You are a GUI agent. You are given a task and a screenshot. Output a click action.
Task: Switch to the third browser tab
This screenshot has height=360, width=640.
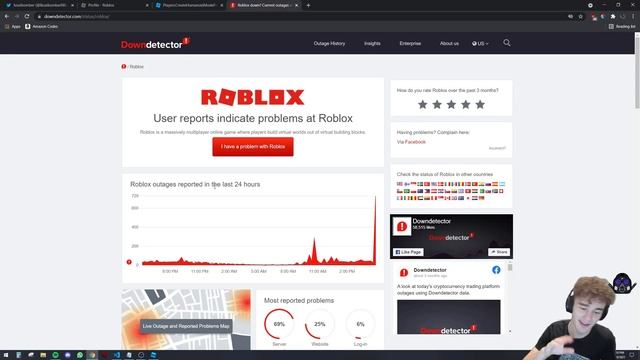click(188, 5)
